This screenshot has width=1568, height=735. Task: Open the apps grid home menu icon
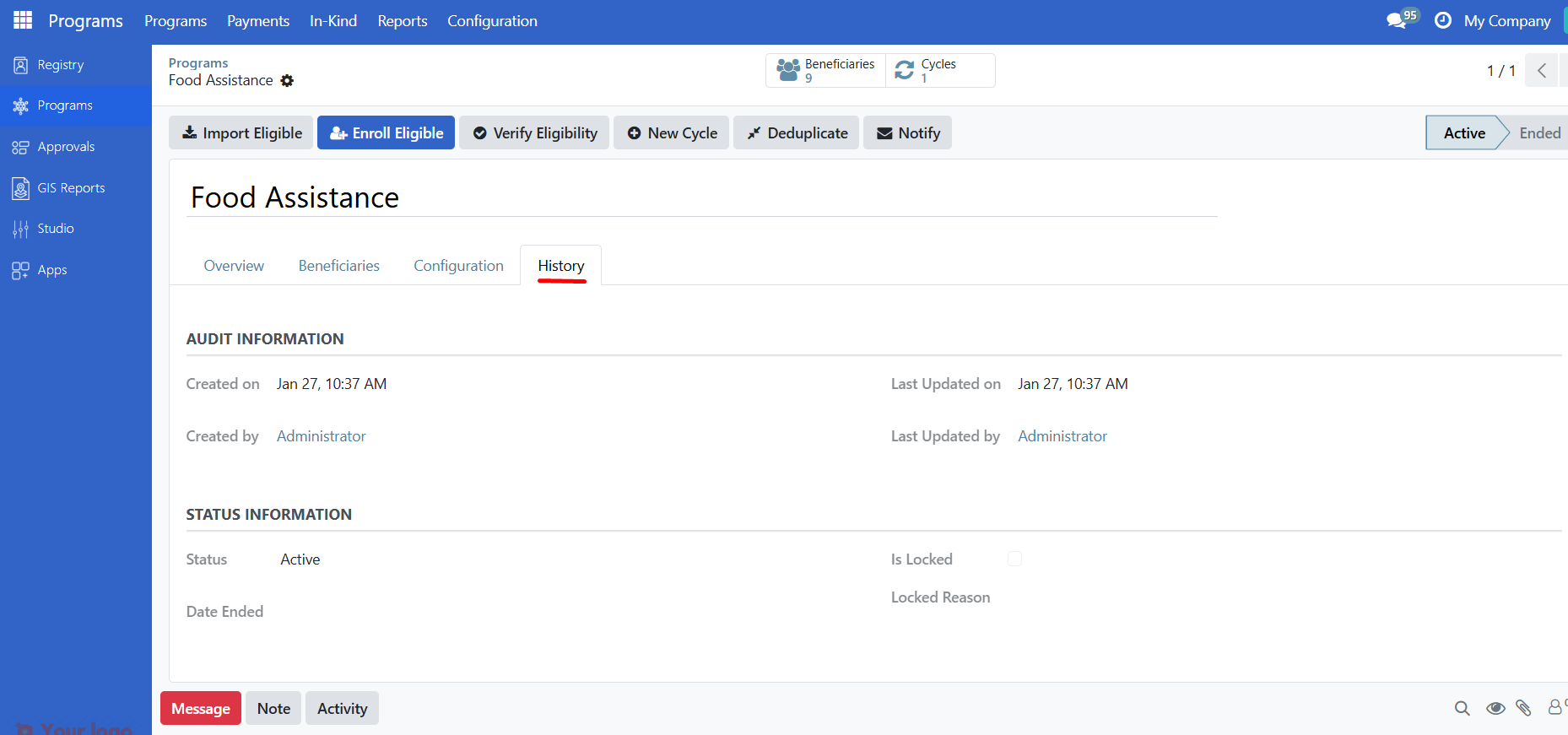point(23,20)
